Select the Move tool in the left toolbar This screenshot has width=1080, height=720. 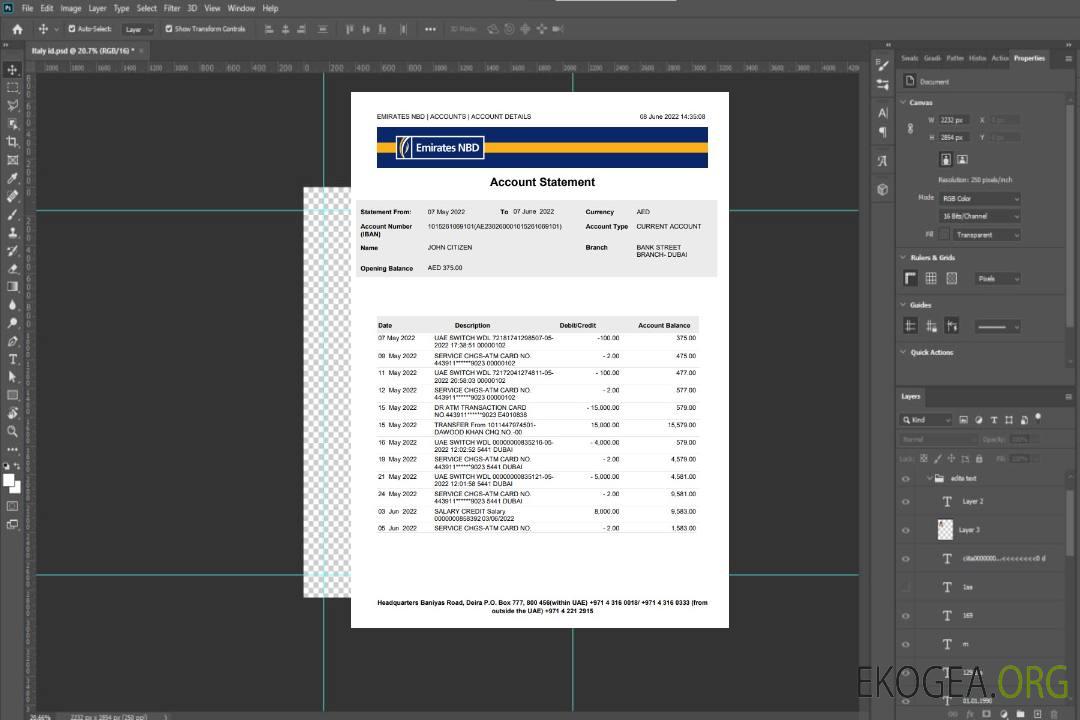click(12, 70)
